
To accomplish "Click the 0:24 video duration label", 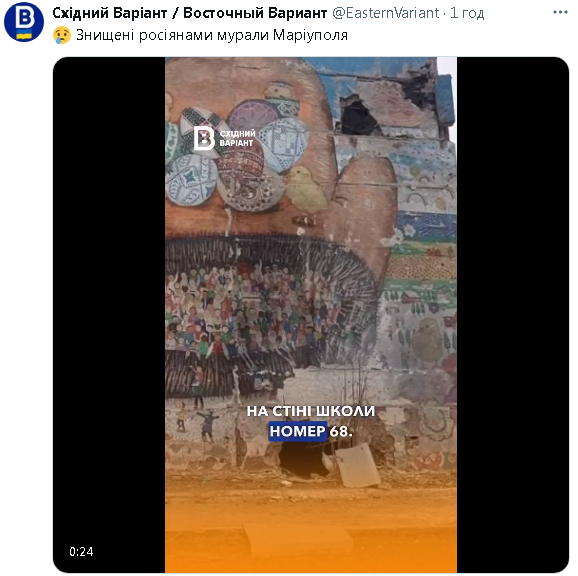I will click(x=81, y=551).
